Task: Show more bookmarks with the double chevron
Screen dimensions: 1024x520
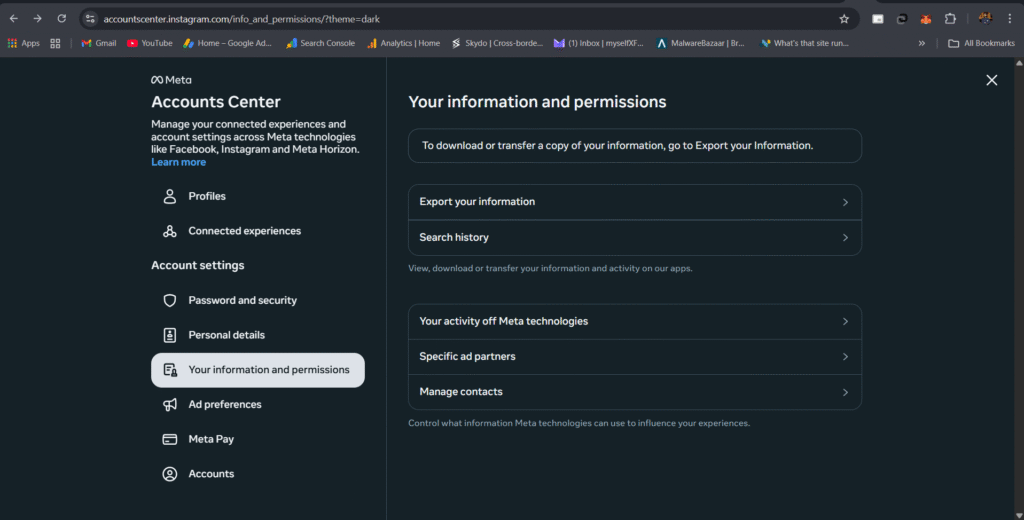Action: coord(921,43)
